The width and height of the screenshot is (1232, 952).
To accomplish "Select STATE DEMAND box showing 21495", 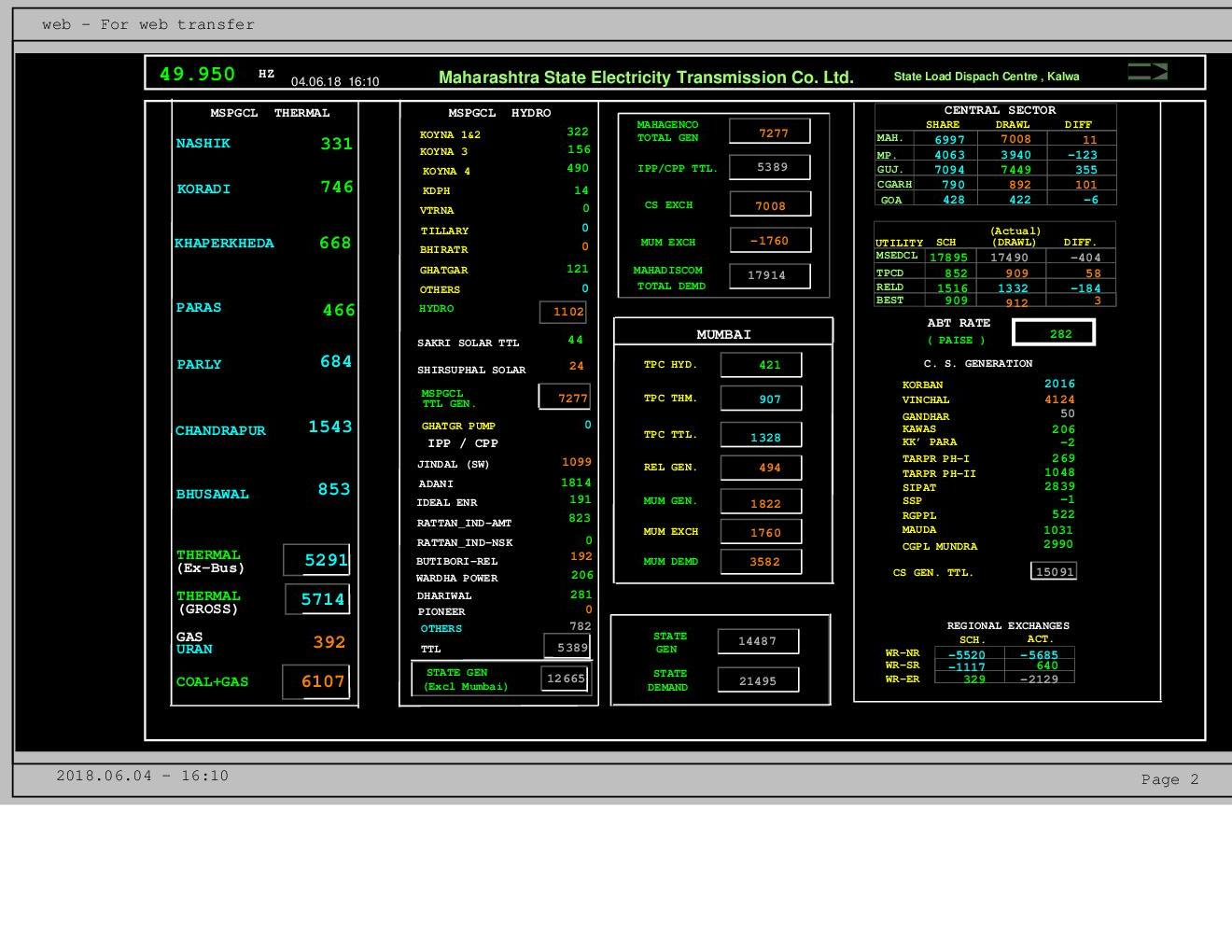I will [x=759, y=680].
